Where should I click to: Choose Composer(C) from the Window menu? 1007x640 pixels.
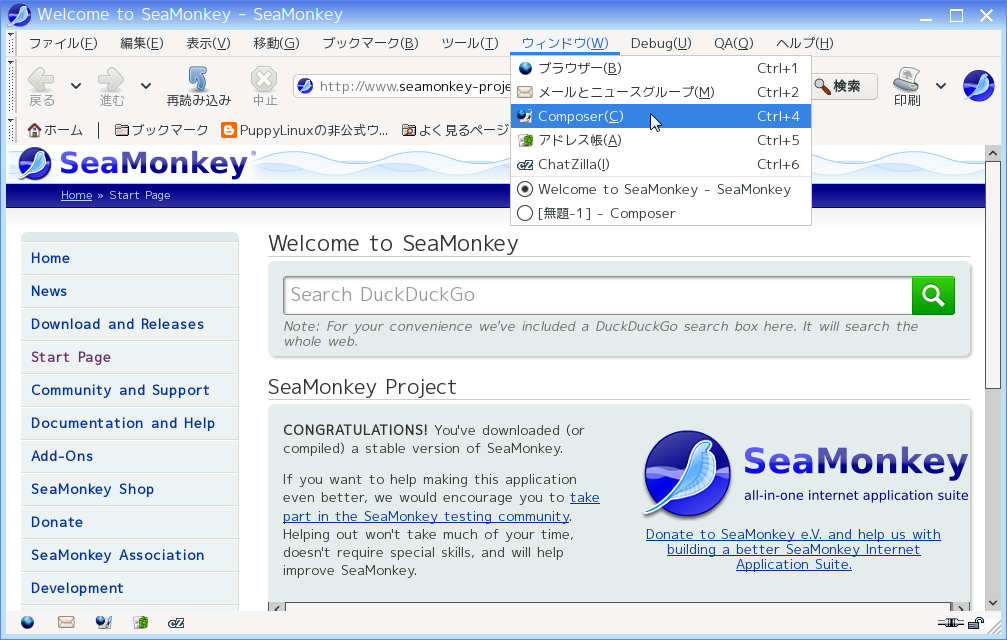(661, 116)
